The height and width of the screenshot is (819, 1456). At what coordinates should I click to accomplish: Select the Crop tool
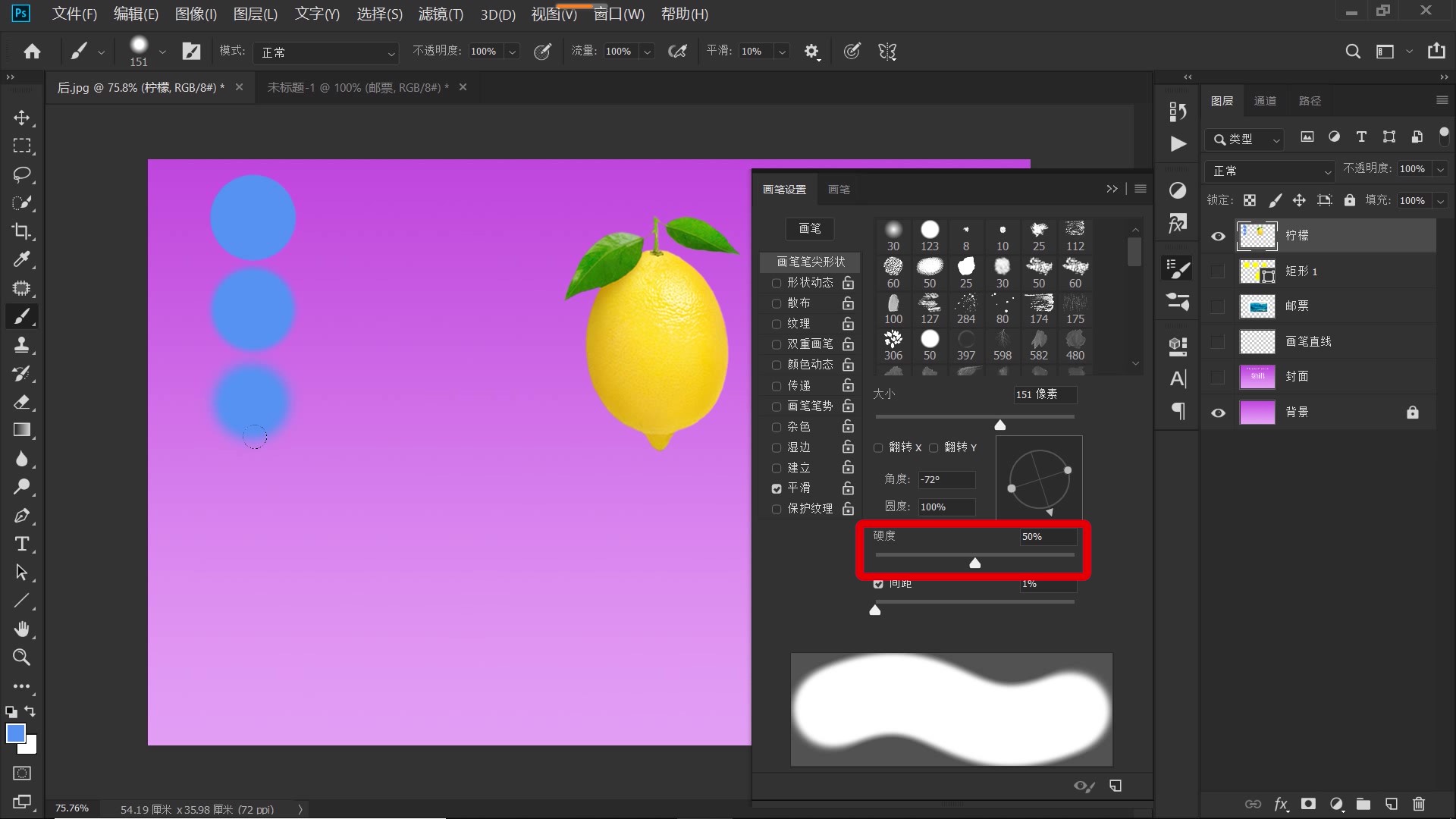tap(22, 231)
